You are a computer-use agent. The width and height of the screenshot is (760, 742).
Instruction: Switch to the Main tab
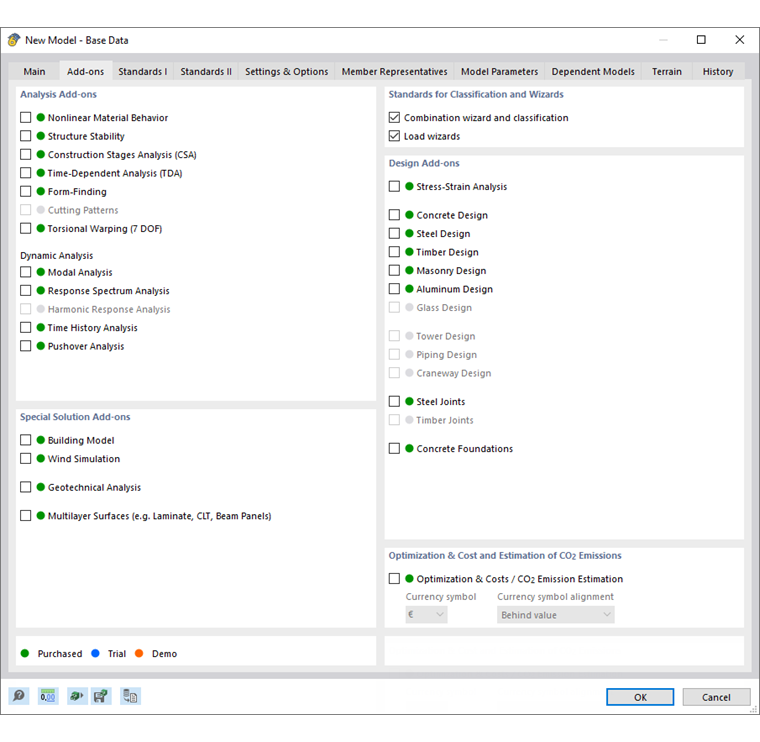click(x=34, y=71)
